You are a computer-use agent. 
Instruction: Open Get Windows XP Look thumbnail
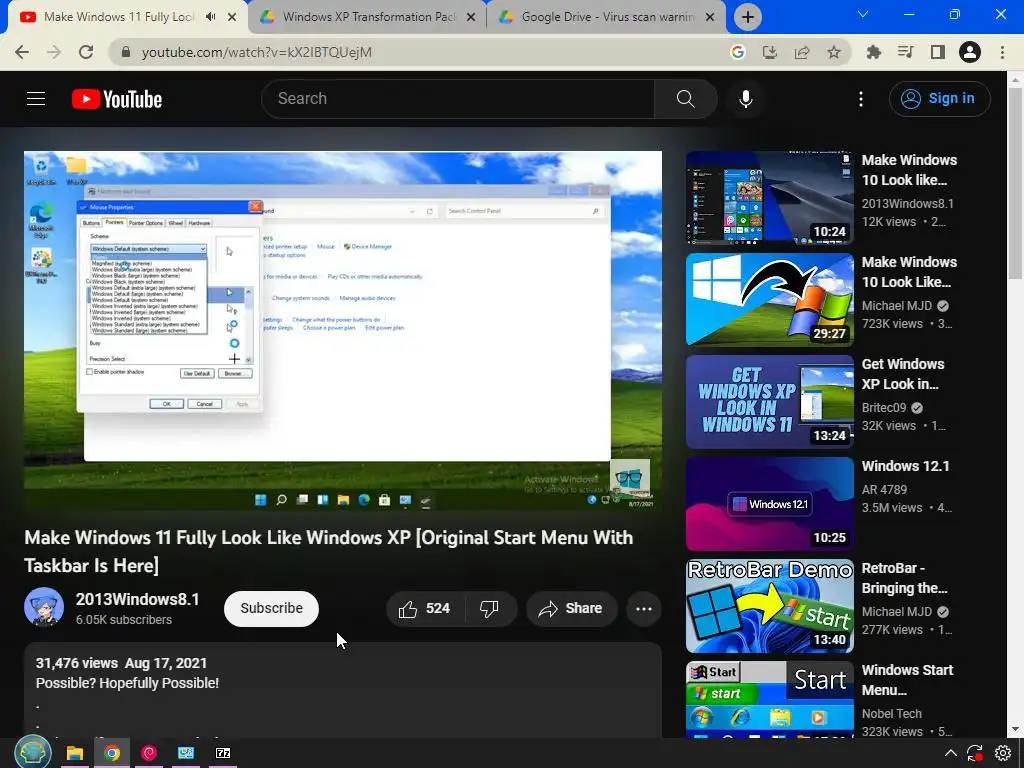(x=769, y=402)
